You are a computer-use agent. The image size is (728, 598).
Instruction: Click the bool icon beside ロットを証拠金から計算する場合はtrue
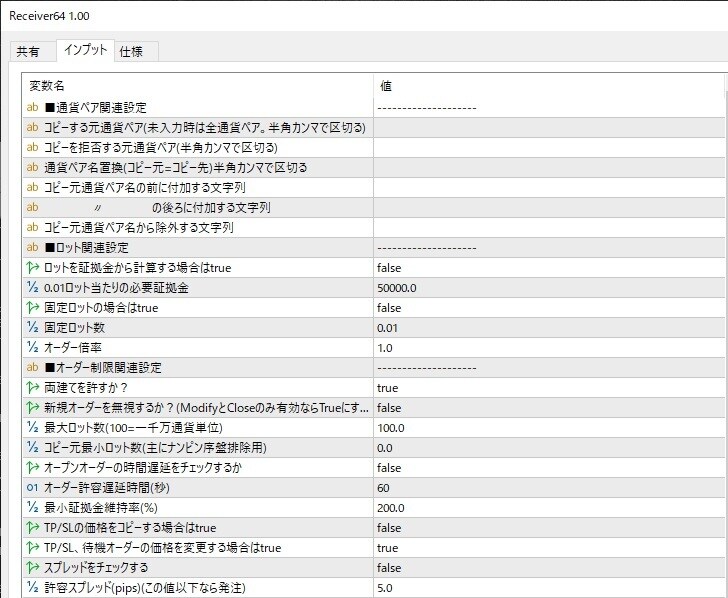pyautogui.click(x=32, y=267)
